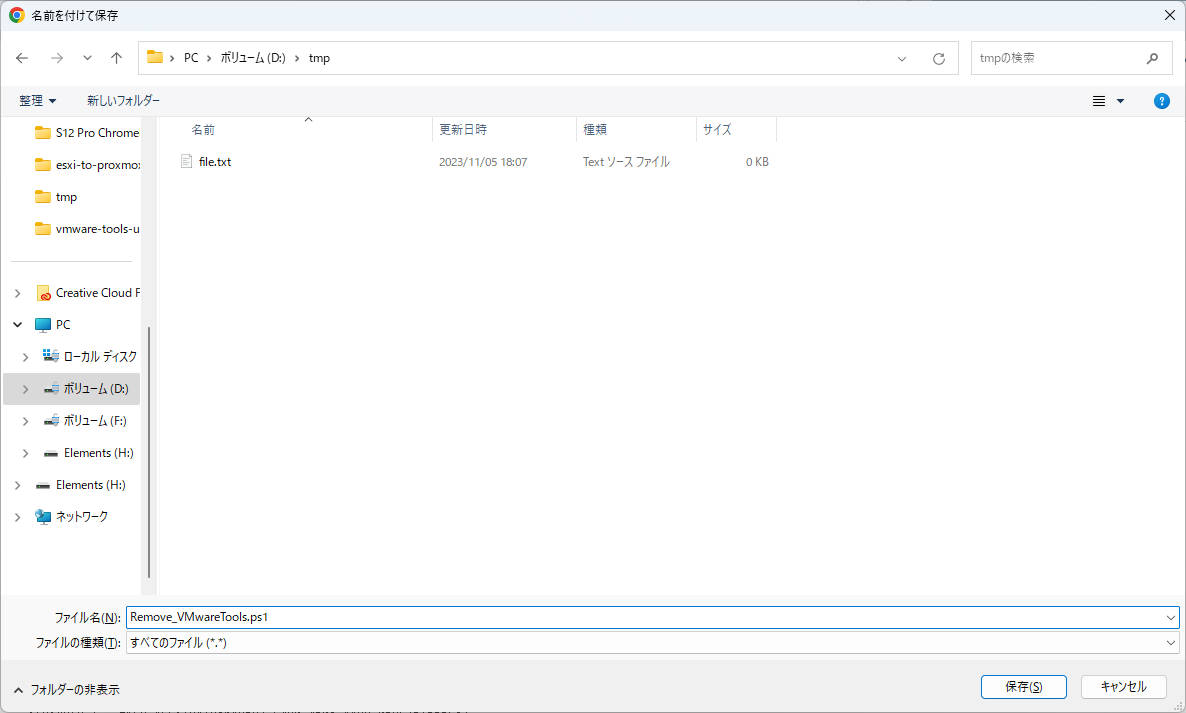Select the file.txt text file

point(214,161)
